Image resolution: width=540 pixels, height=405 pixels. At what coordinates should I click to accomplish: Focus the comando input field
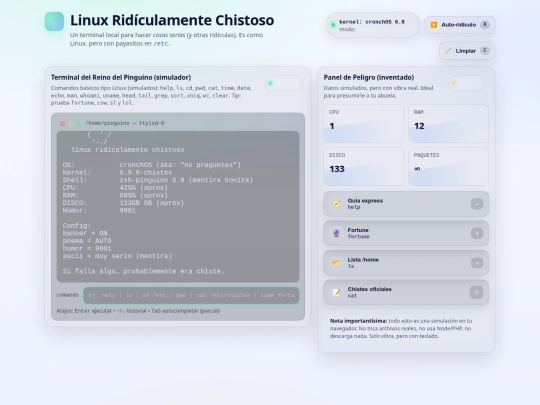tap(191, 295)
